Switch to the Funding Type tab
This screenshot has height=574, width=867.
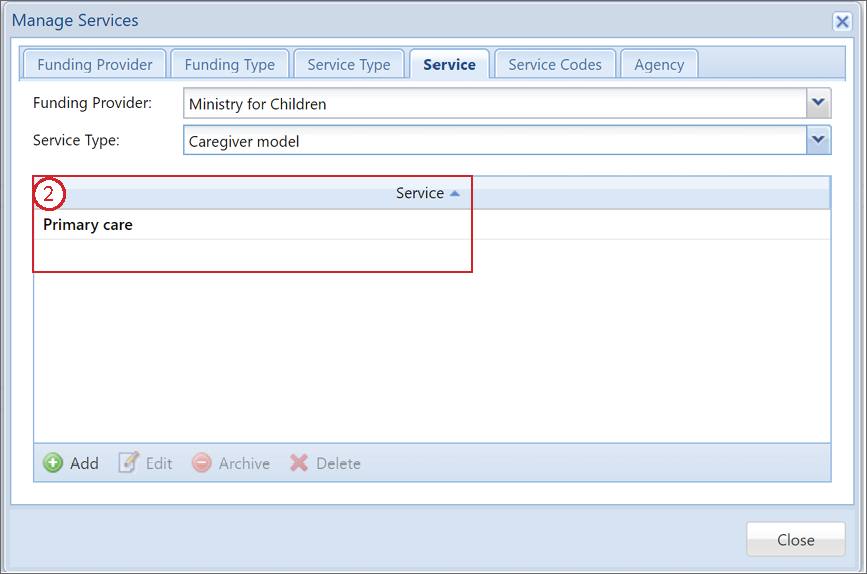pos(229,65)
